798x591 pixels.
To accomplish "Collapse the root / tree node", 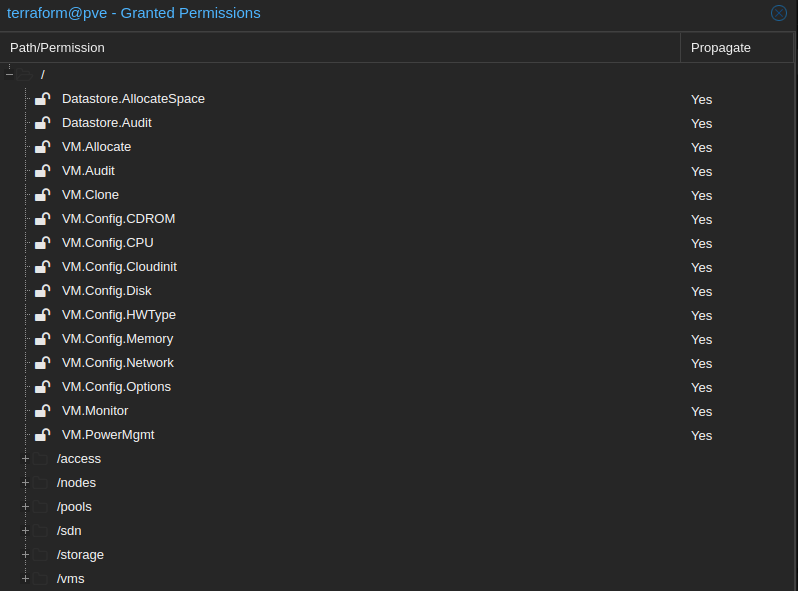I will (x=9, y=75).
